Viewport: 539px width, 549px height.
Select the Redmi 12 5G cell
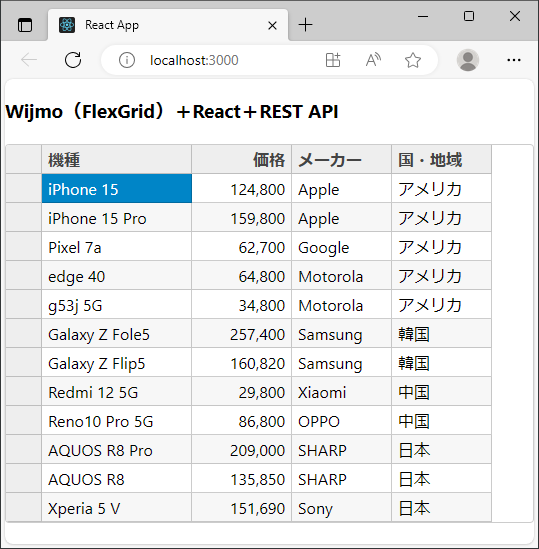117,392
